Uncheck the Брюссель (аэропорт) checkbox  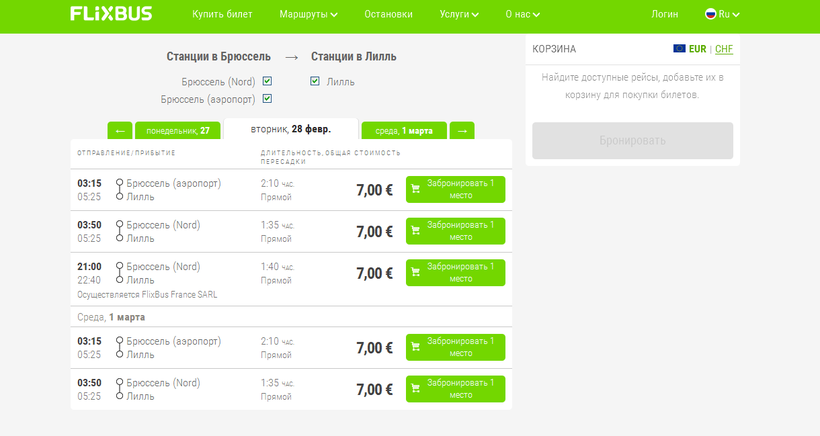pos(267,98)
